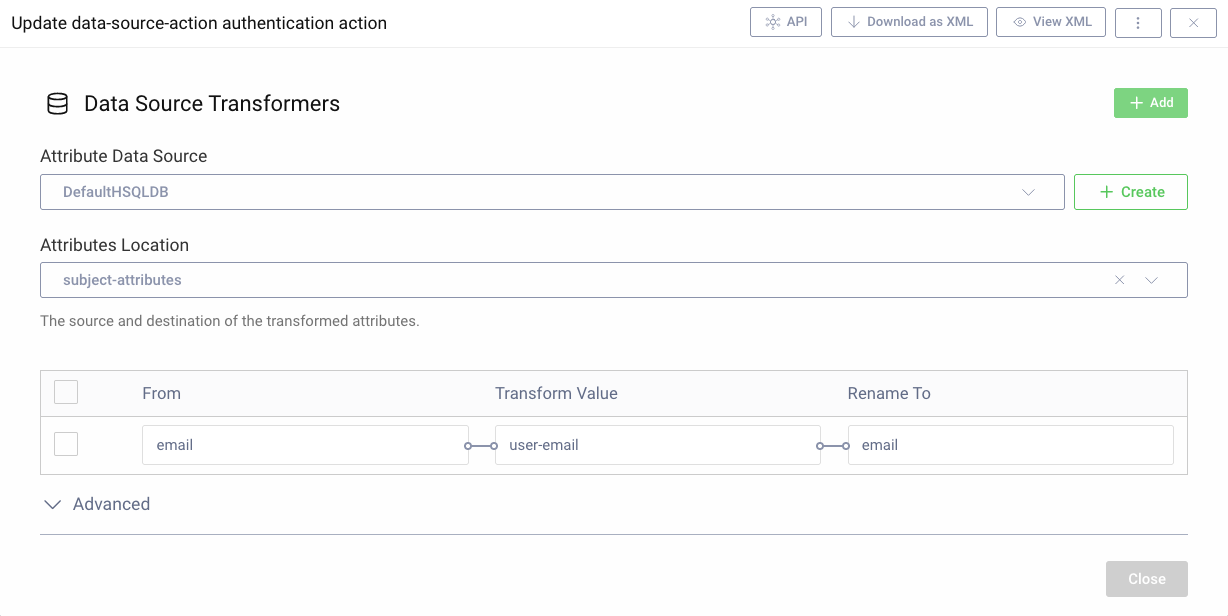This screenshot has height=616, width=1228.
Task: Clear the subject-attributes selection with the X
Action: coord(1118,280)
